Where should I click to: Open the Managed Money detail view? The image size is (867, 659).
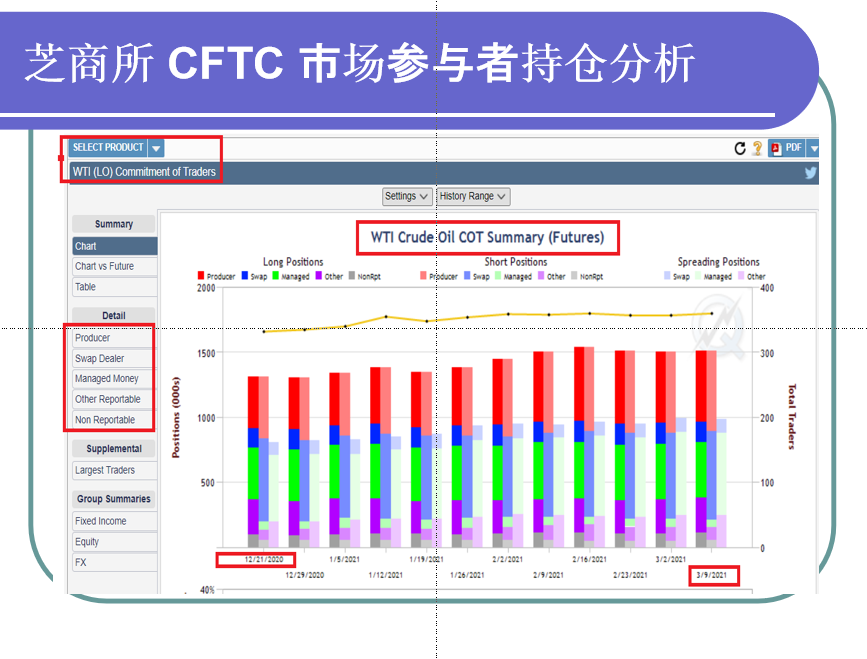(113, 379)
